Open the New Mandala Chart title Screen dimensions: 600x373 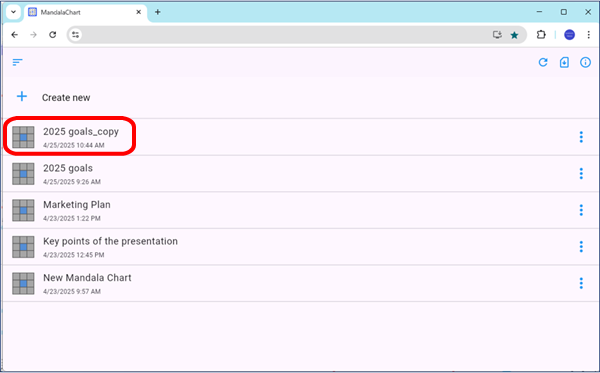(x=87, y=278)
